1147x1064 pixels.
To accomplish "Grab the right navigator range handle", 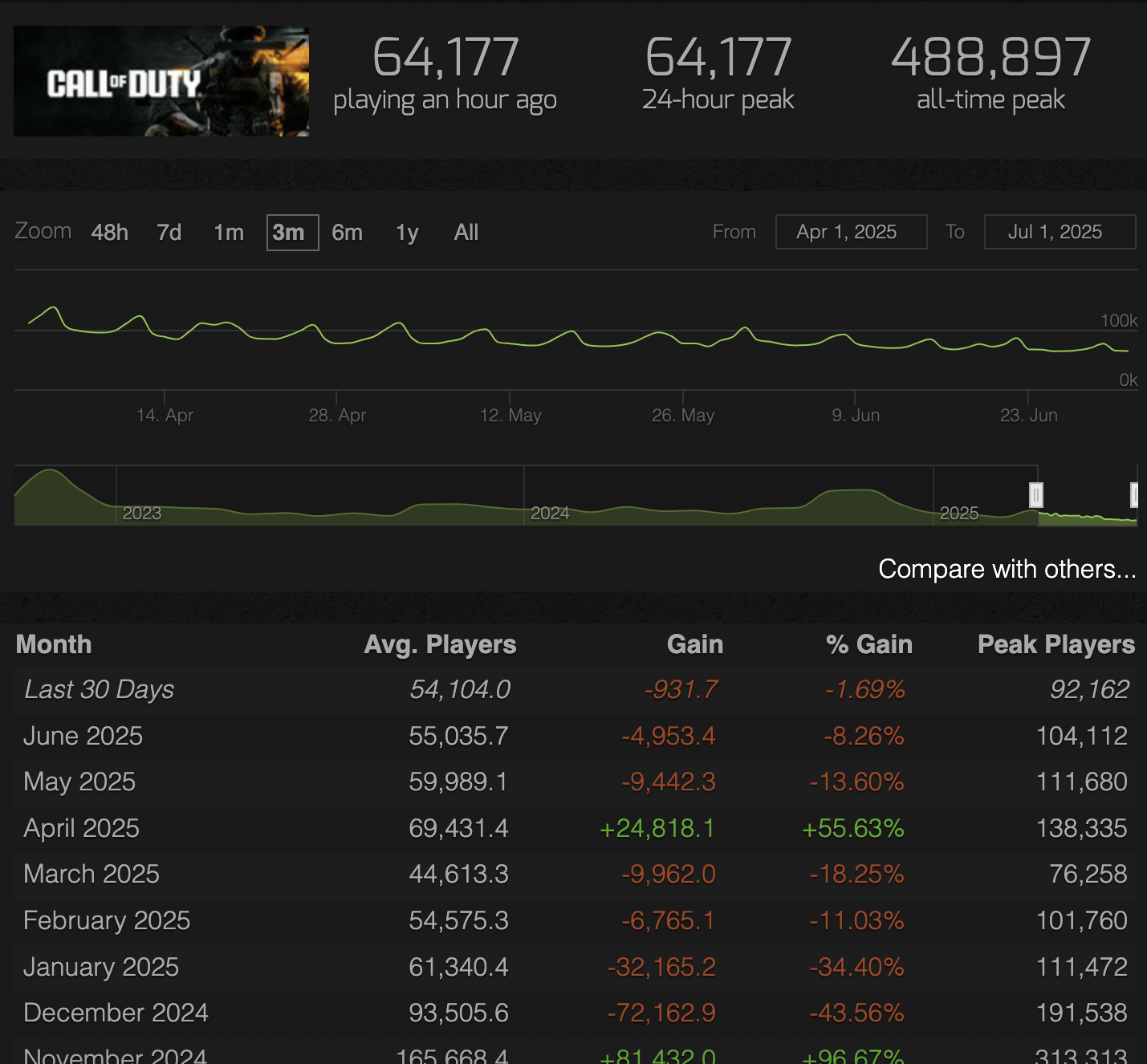I will coord(1135,495).
